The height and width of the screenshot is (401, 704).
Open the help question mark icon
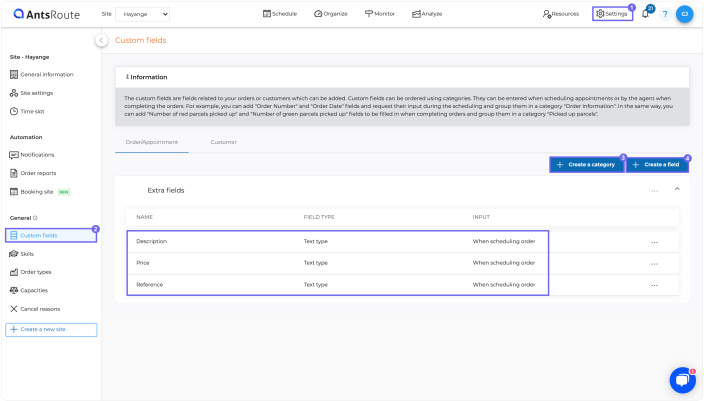664,14
